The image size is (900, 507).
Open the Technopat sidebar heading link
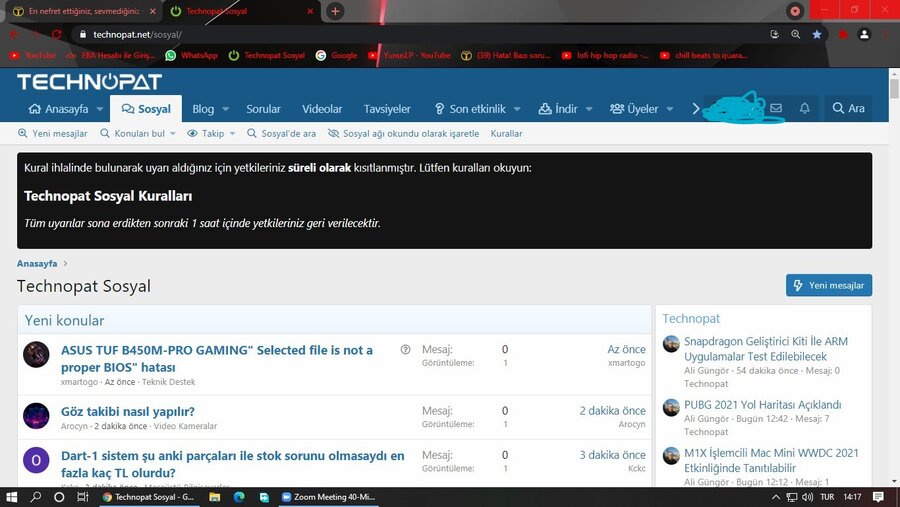tap(690, 319)
